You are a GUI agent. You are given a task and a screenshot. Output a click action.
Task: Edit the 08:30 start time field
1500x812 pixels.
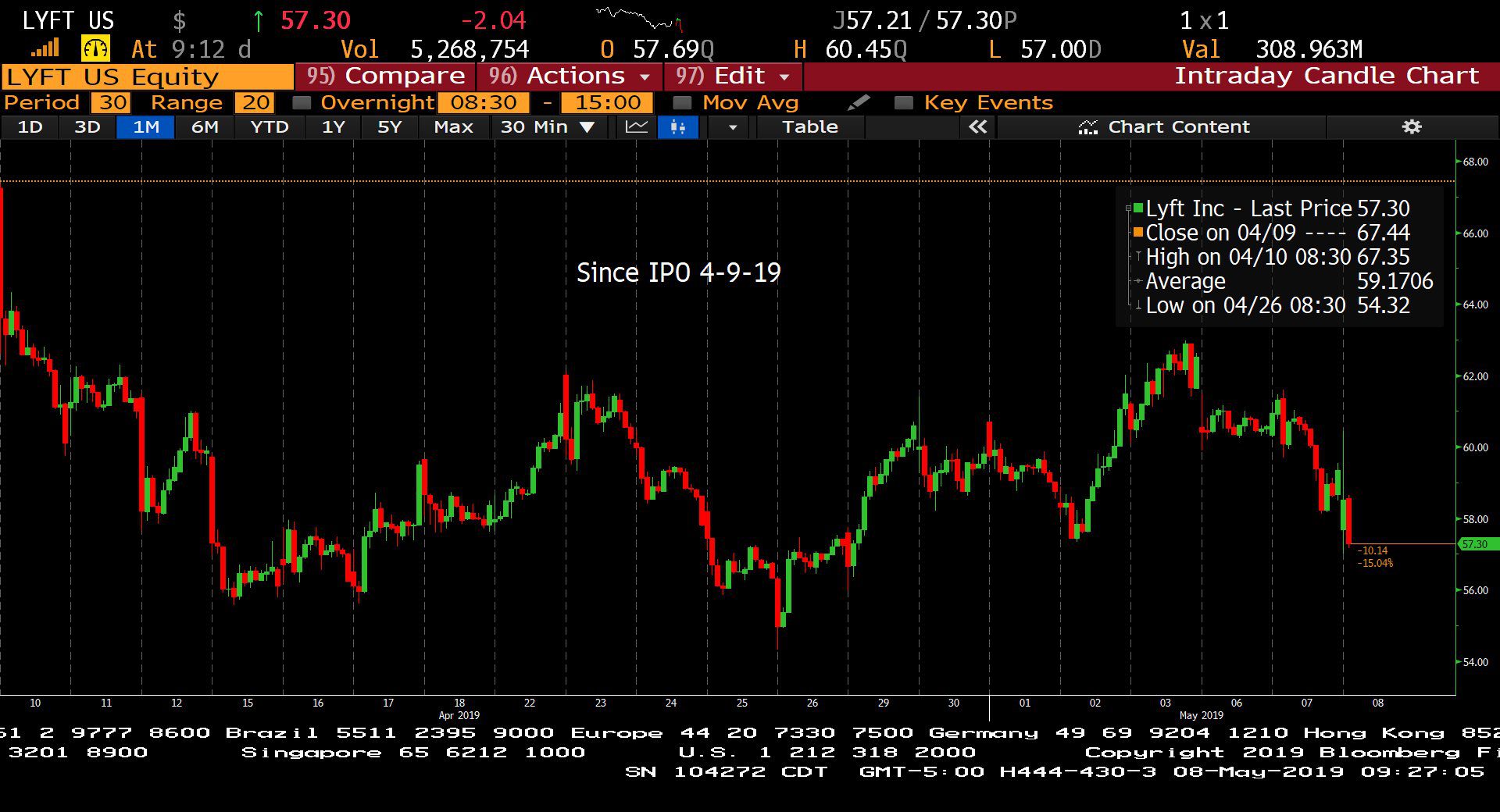[x=484, y=103]
